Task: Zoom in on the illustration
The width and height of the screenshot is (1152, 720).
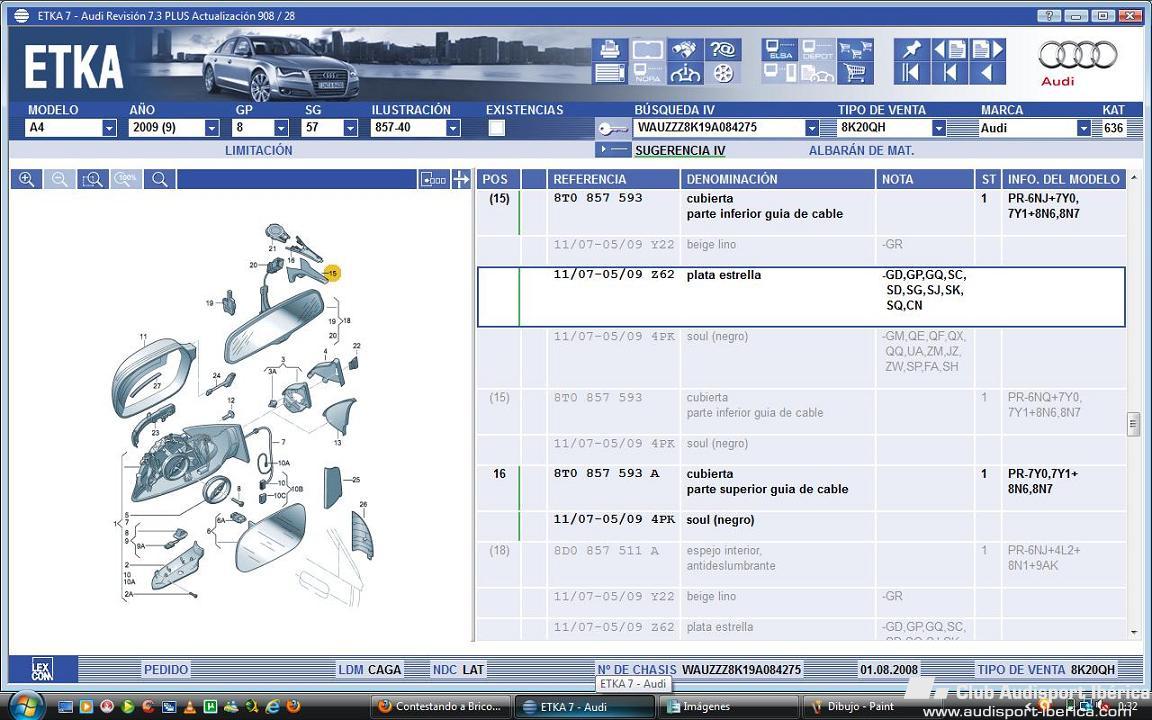Action: click(26, 179)
